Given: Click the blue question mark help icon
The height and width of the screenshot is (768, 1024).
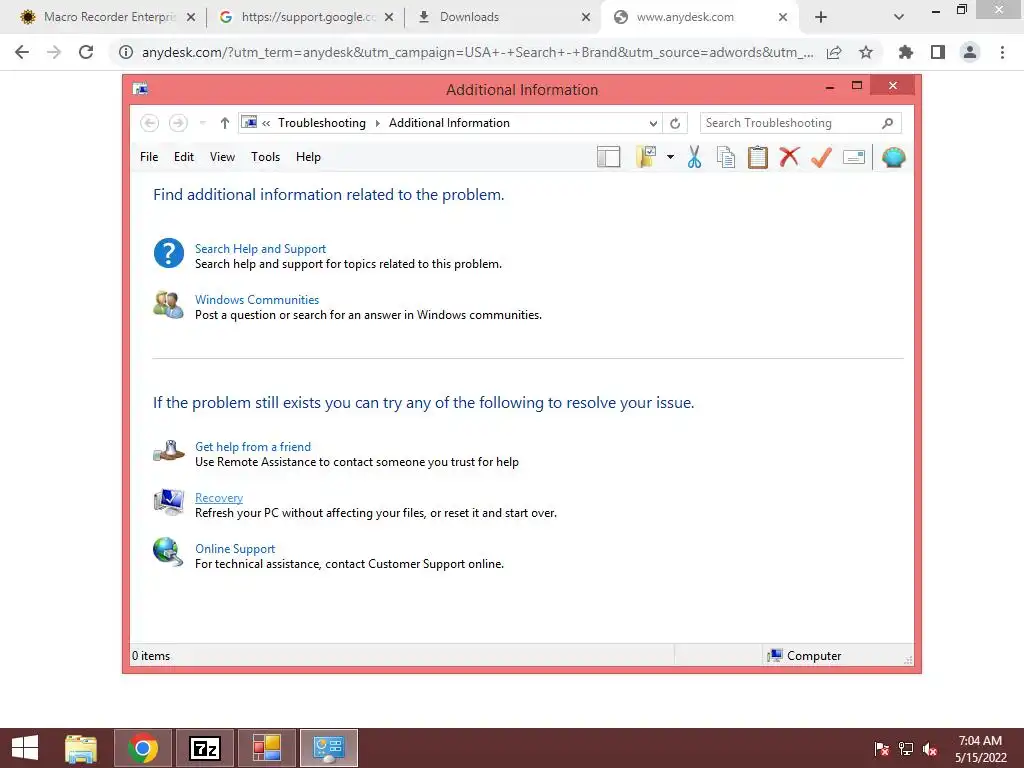Looking at the screenshot, I should [x=168, y=253].
